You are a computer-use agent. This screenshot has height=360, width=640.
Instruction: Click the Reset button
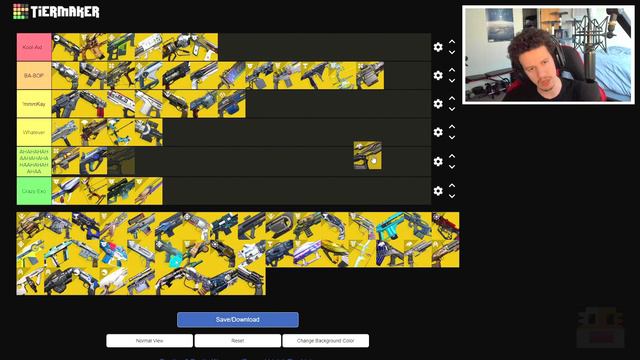pyautogui.click(x=238, y=340)
